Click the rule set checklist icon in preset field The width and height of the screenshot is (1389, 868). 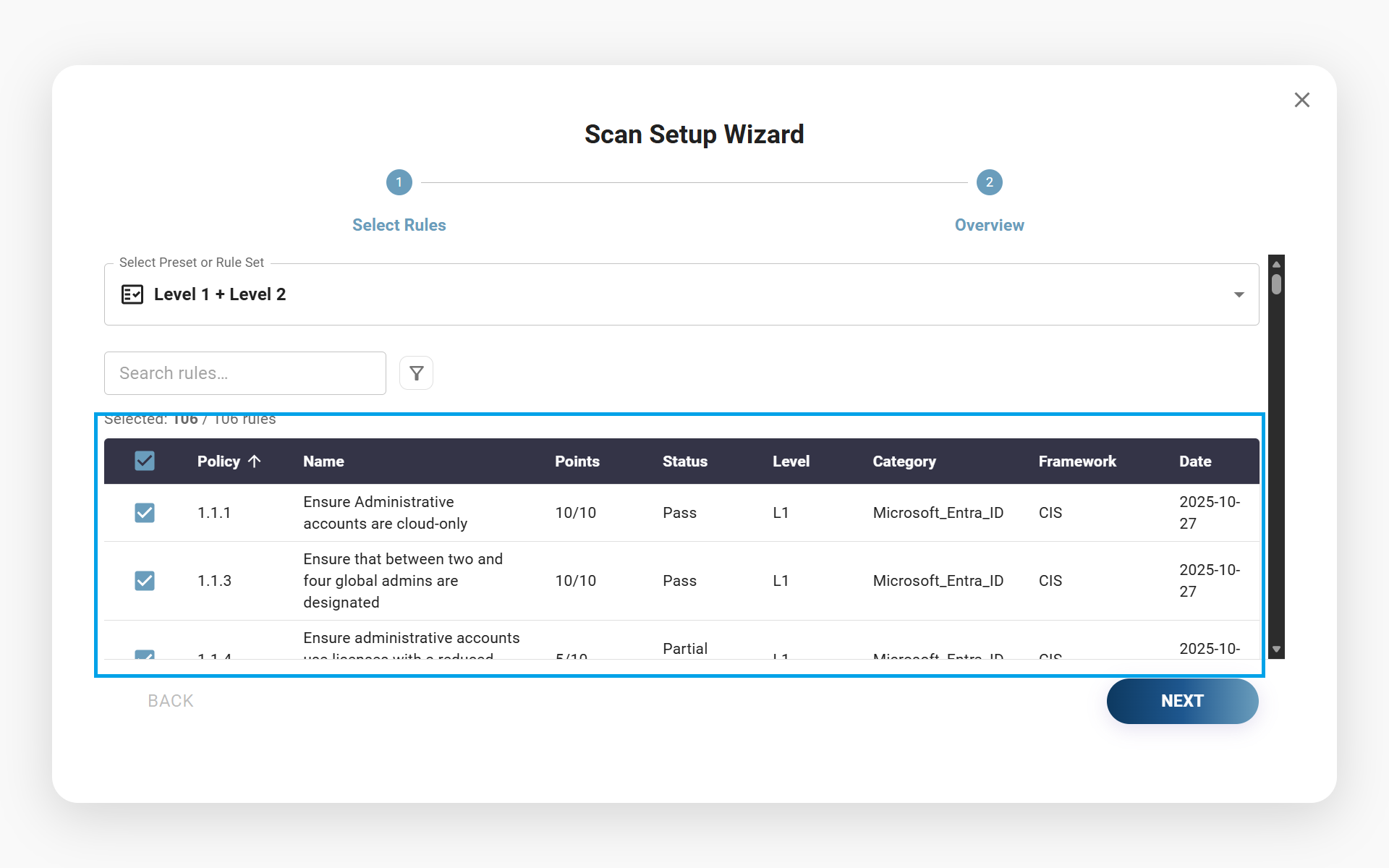(132, 294)
